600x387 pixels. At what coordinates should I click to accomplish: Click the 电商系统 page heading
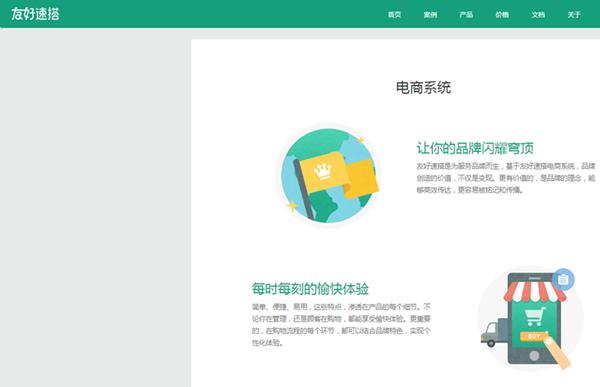click(x=423, y=88)
